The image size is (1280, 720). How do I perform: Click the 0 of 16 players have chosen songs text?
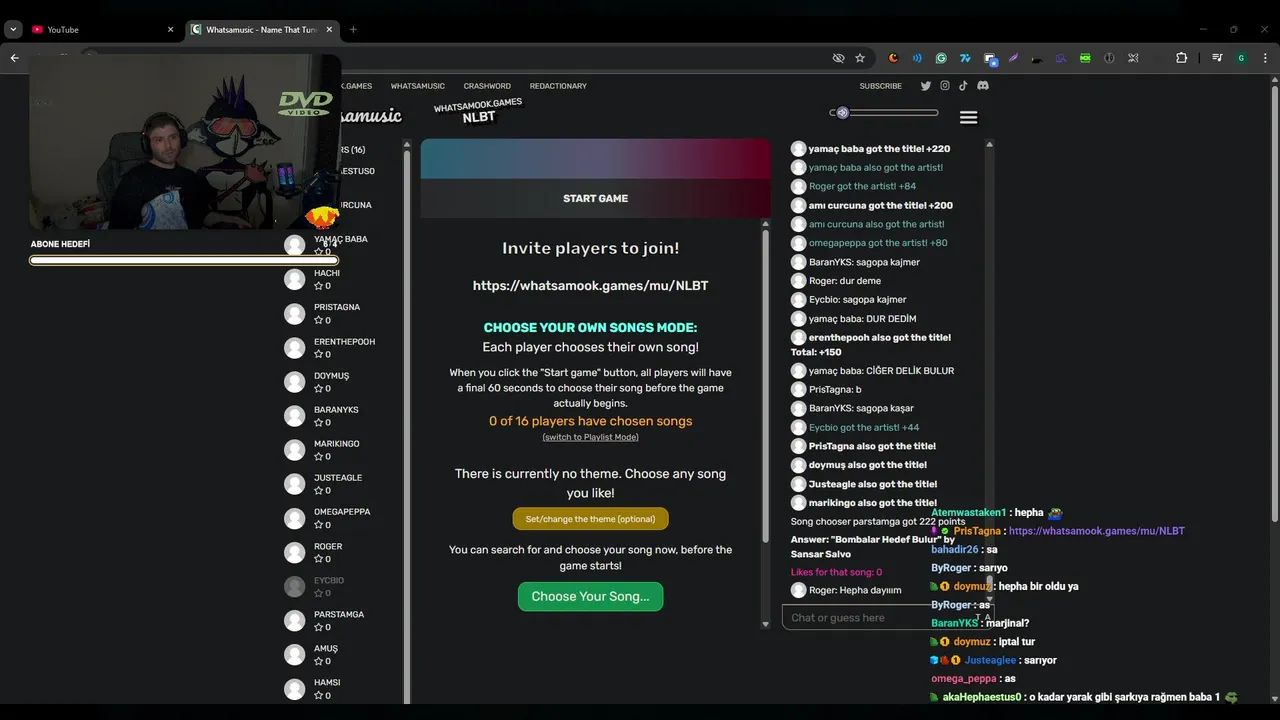590,421
